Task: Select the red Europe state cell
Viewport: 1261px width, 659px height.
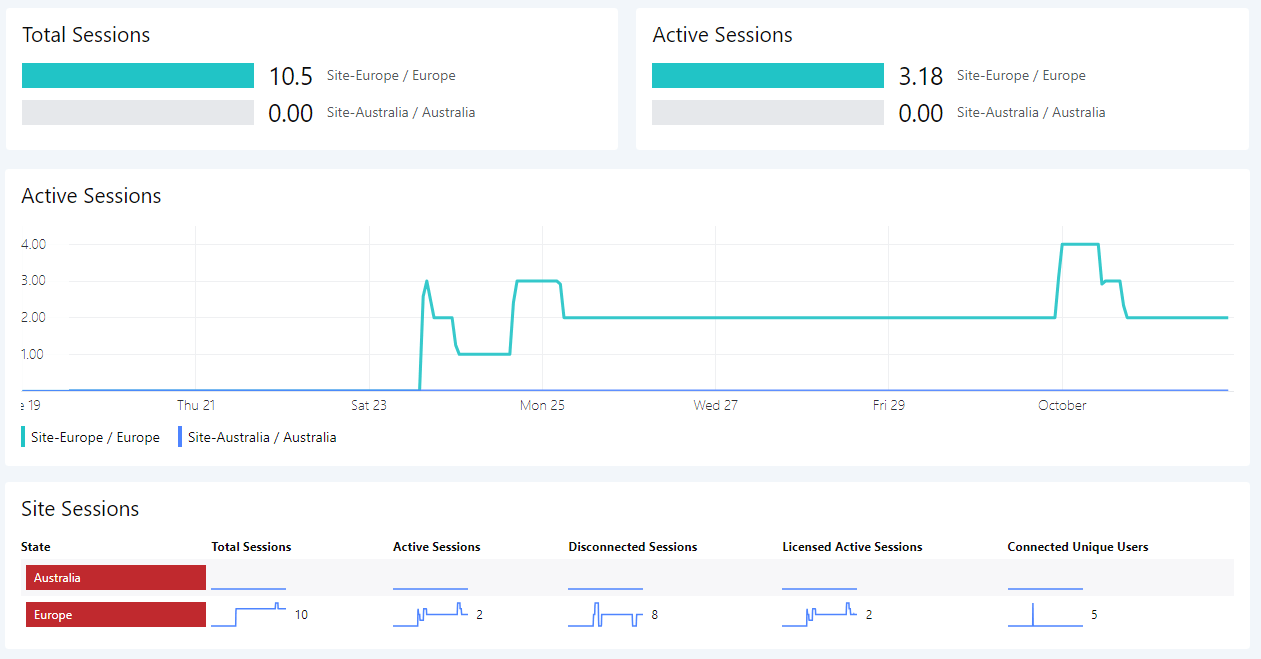Action: (x=116, y=615)
